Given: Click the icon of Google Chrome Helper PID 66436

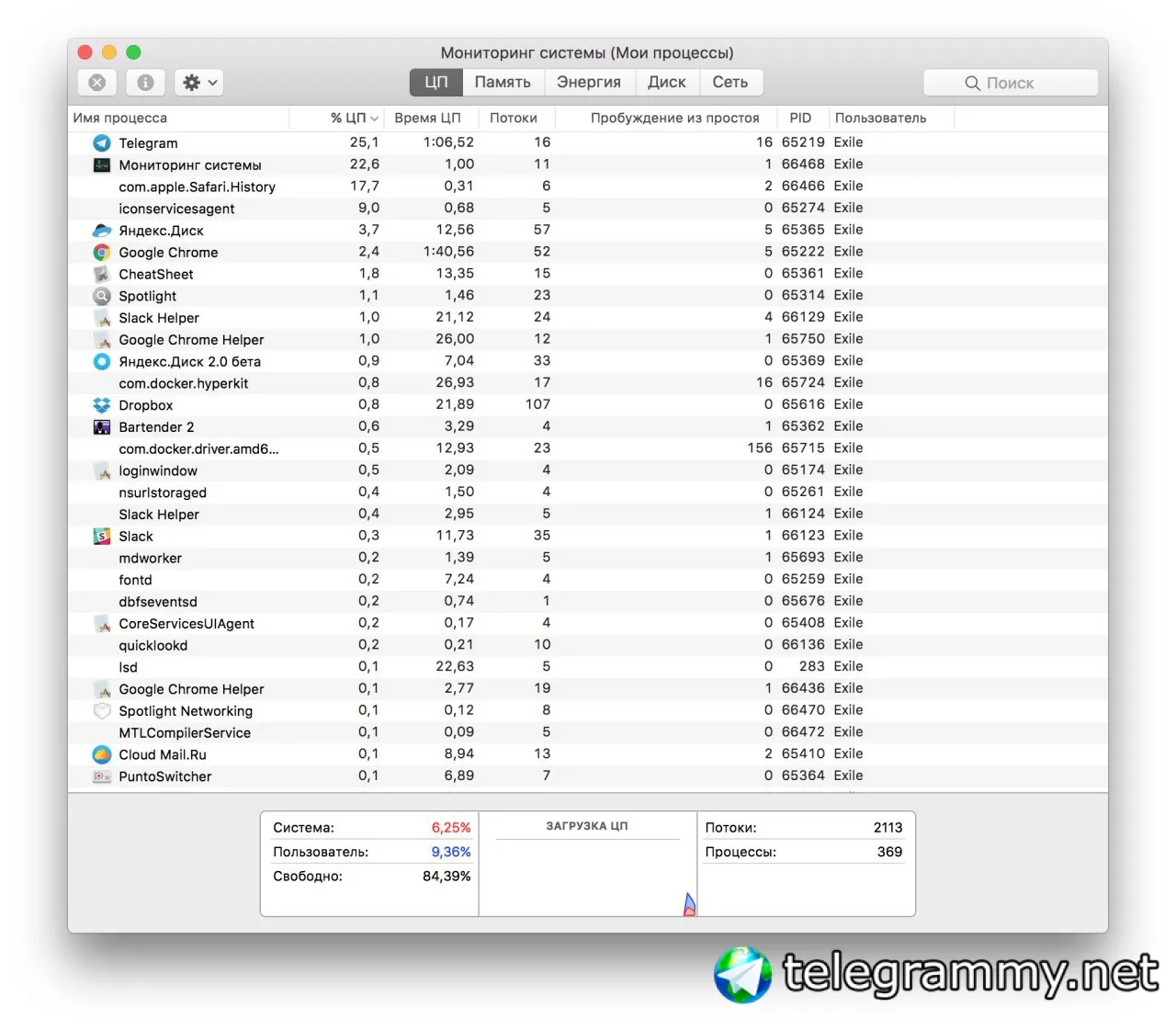Looking at the screenshot, I should pyautogui.click(x=102, y=689).
